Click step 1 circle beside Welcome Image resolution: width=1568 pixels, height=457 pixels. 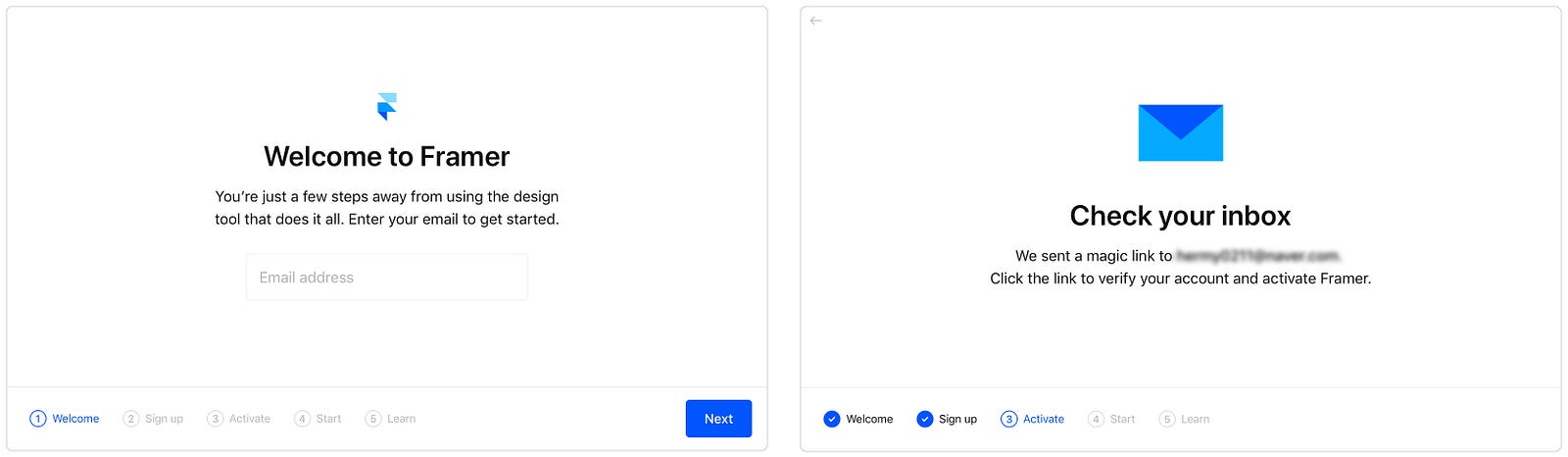click(38, 419)
